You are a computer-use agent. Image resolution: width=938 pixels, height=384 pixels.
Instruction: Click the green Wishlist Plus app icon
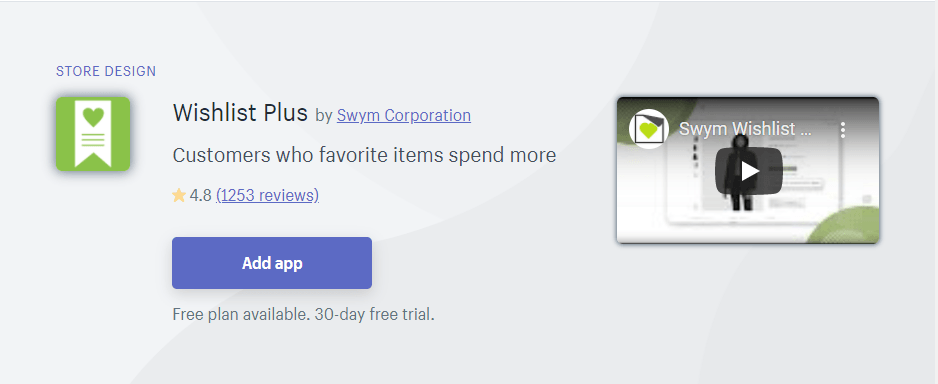[x=93, y=134]
